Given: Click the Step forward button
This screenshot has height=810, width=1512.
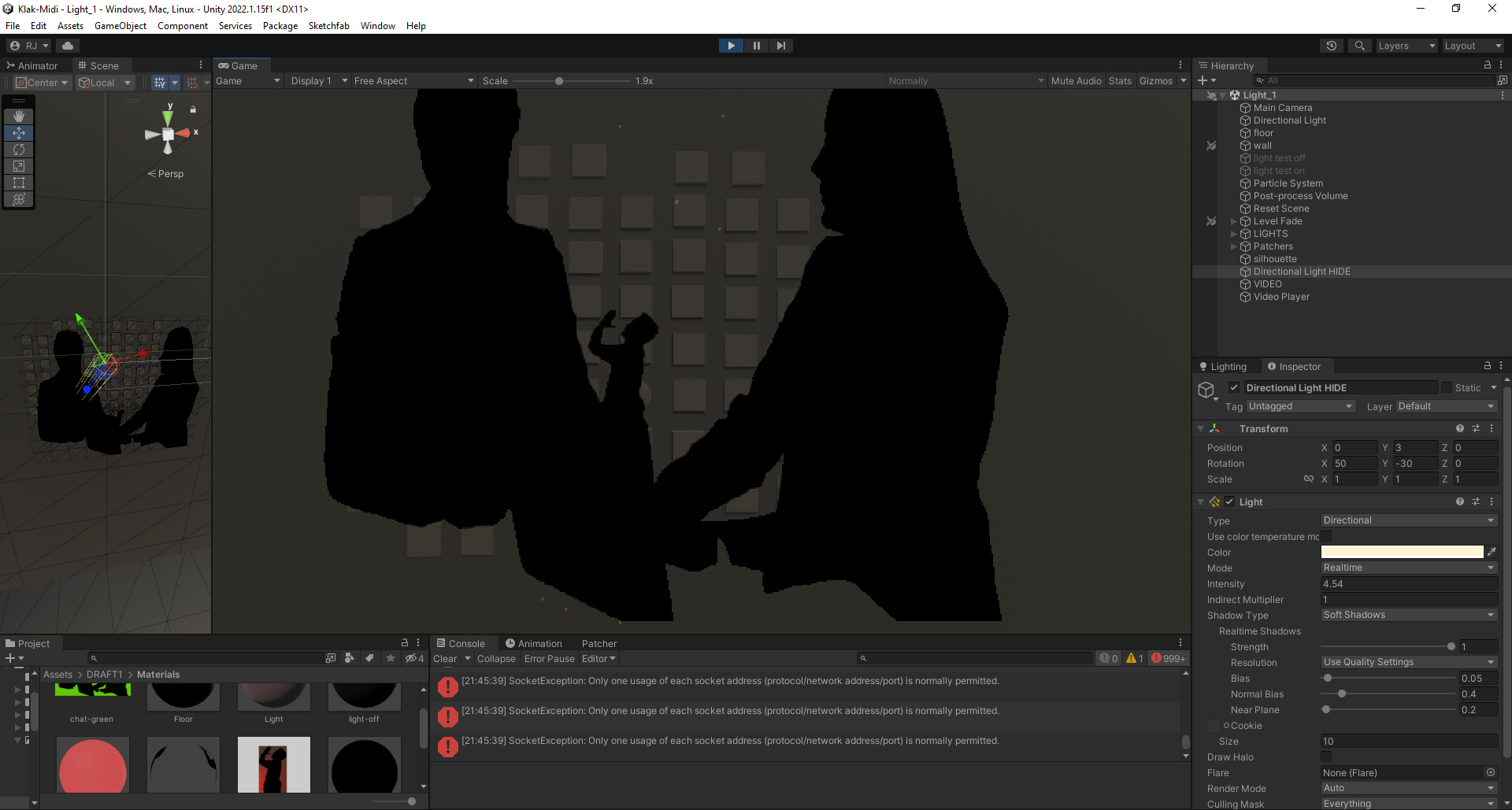Looking at the screenshot, I should 780,46.
